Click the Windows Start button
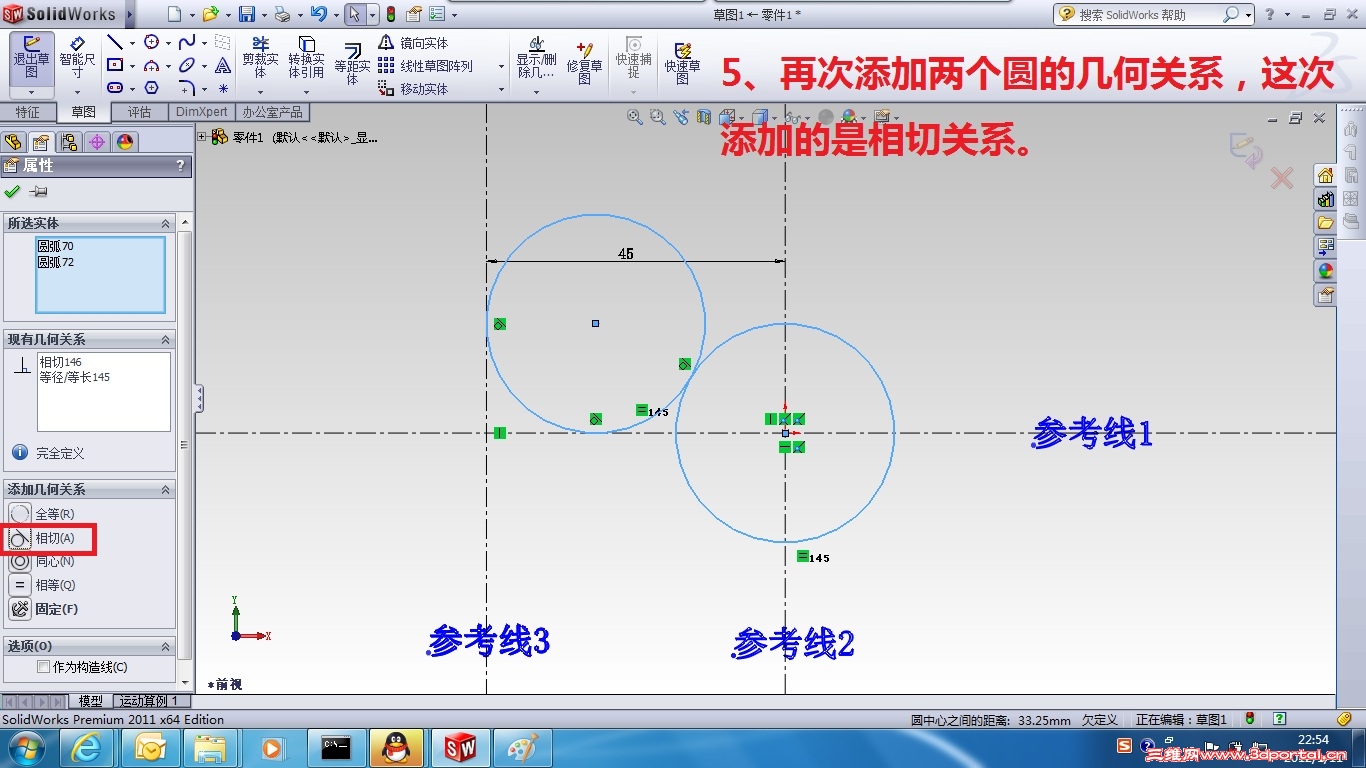Image resolution: width=1366 pixels, height=768 pixels. tap(26, 747)
